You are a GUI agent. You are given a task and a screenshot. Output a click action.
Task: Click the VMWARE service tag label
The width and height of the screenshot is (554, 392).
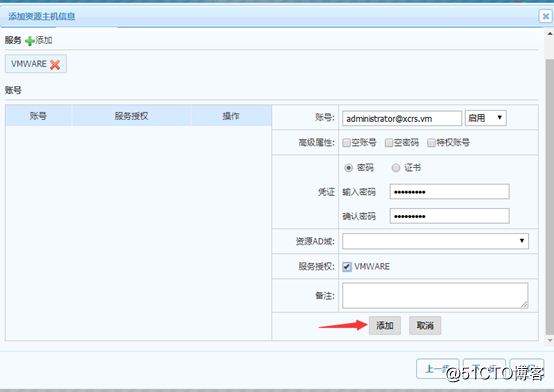coord(29,64)
